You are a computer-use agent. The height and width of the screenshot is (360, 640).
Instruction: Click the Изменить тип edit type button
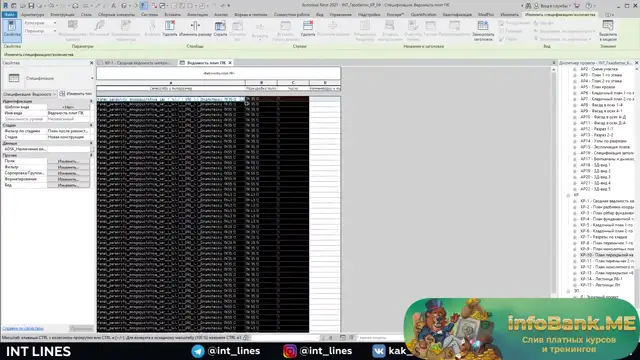pyautogui.click(x=76, y=94)
